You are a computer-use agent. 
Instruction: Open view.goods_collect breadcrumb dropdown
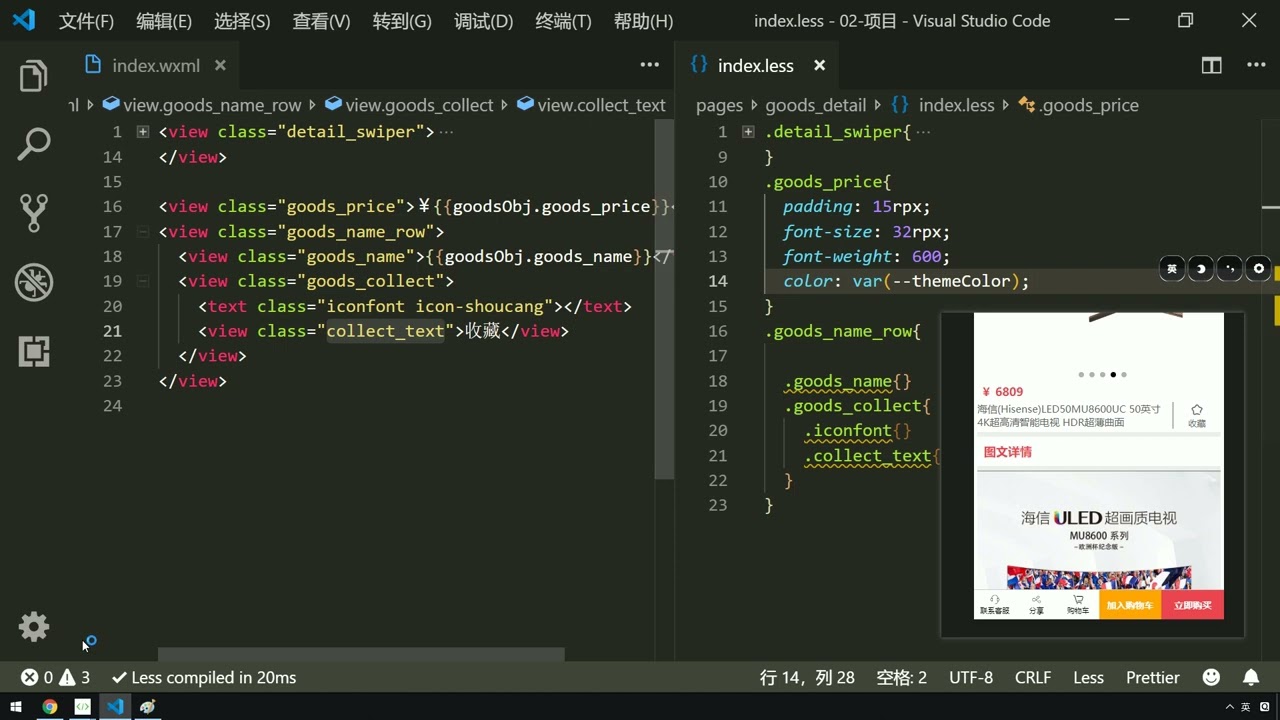(x=409, y=105)
